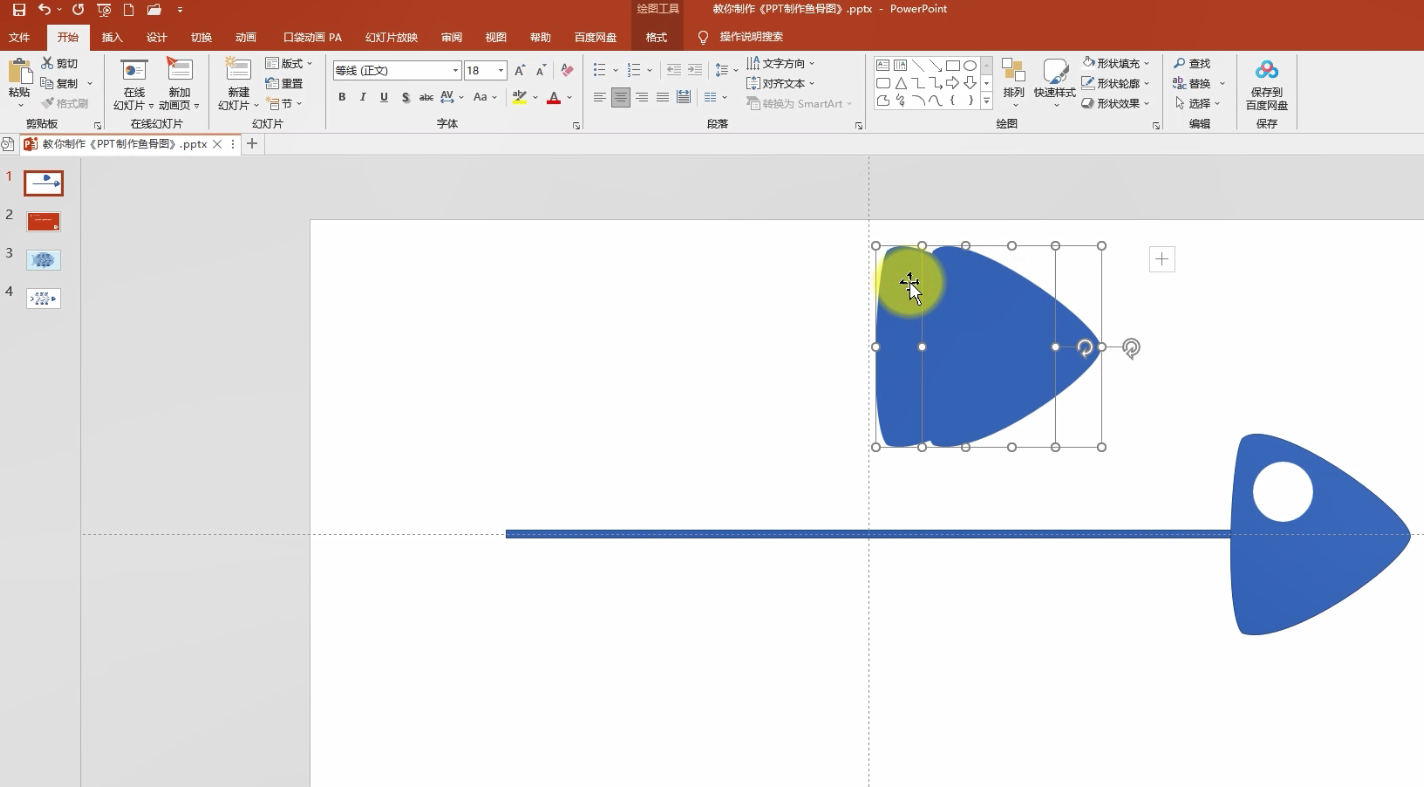The width and height of the screenshot is (1424, 787).
Task: Open the font name dropdown
Action: (x=456, y=71)
